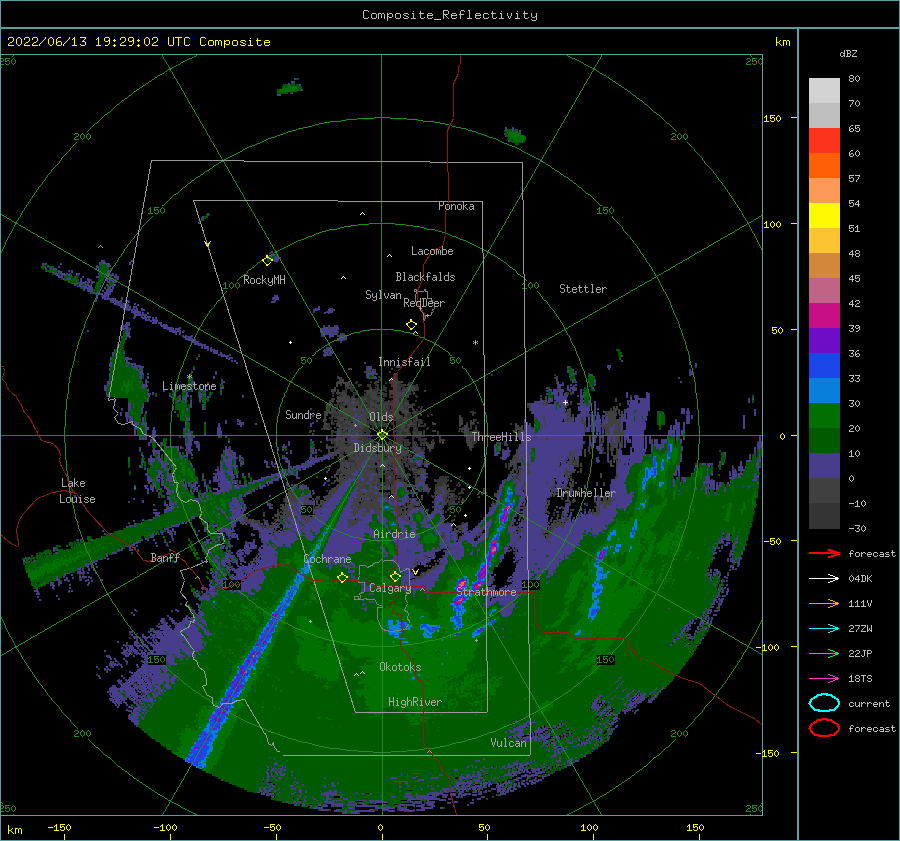Click the yellow diamond marker near RockyMH

267,261
